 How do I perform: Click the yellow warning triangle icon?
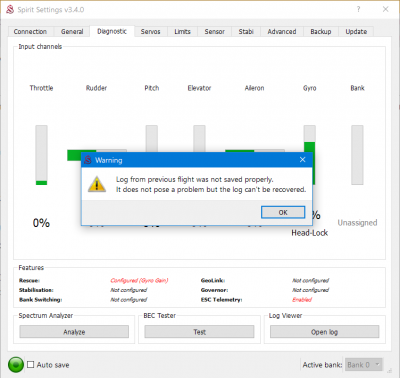(x=97, y=184)
